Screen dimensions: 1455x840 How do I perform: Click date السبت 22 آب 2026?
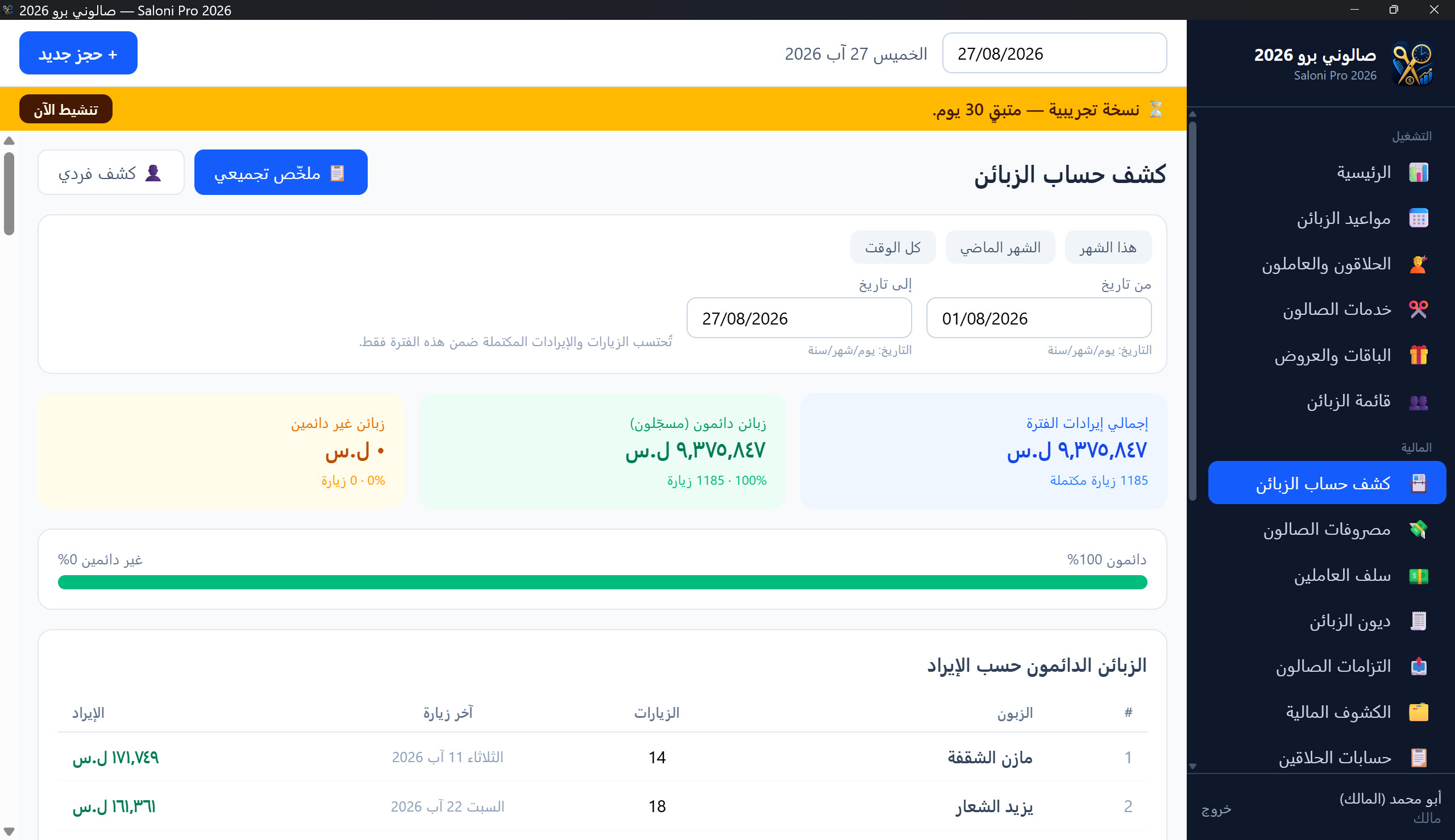pos(448,806)
